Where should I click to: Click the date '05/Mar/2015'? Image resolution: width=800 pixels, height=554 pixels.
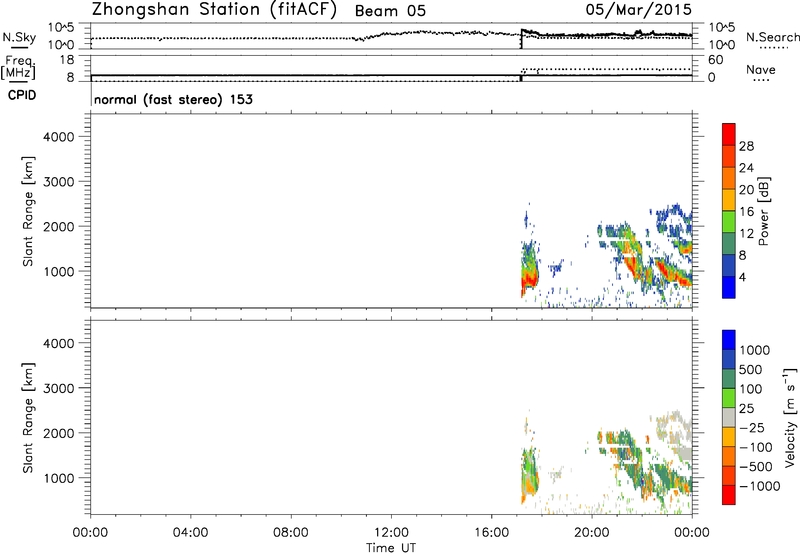[638, 9]
